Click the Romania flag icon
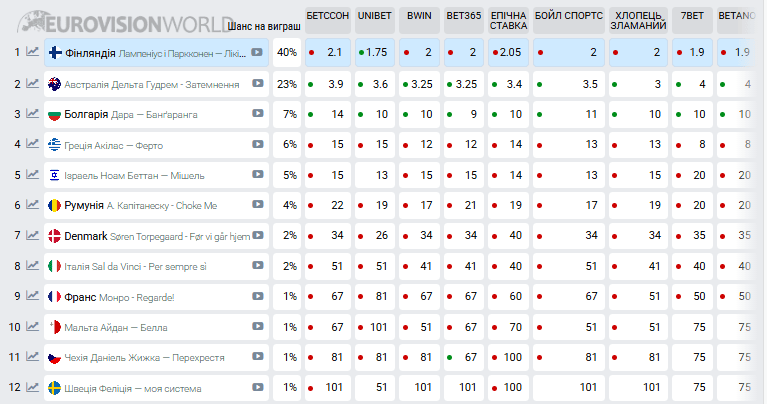The height and width of the screenshot is (404, 767). point(54,205)
